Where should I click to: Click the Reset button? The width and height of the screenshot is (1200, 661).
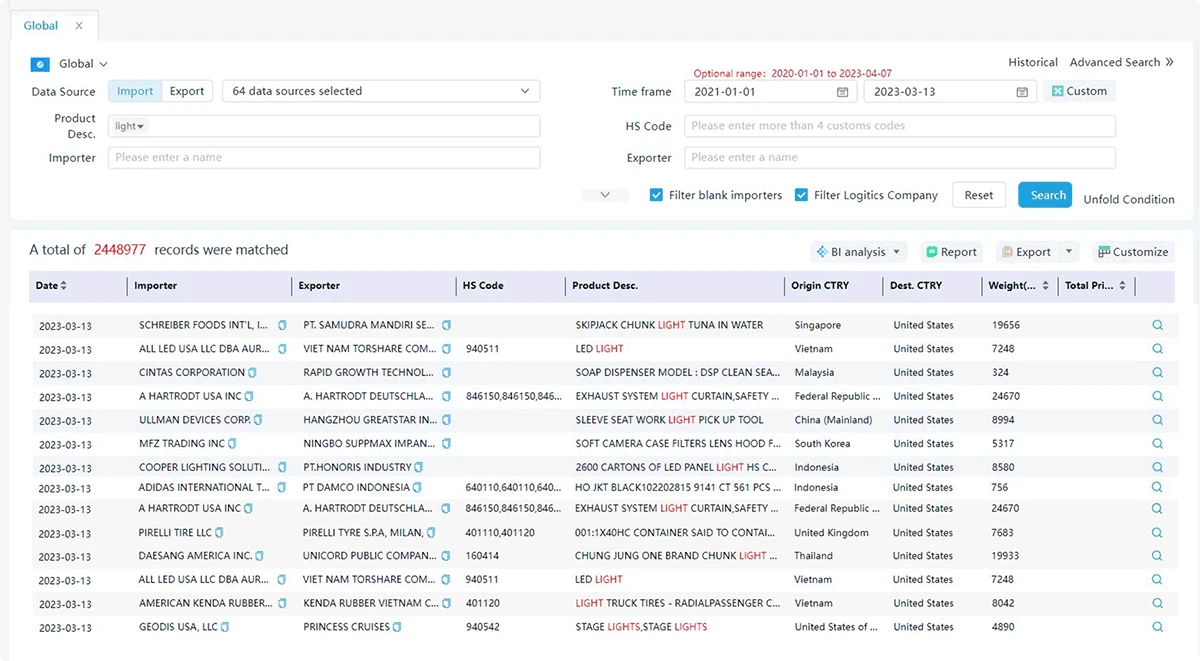pos(979,195)
